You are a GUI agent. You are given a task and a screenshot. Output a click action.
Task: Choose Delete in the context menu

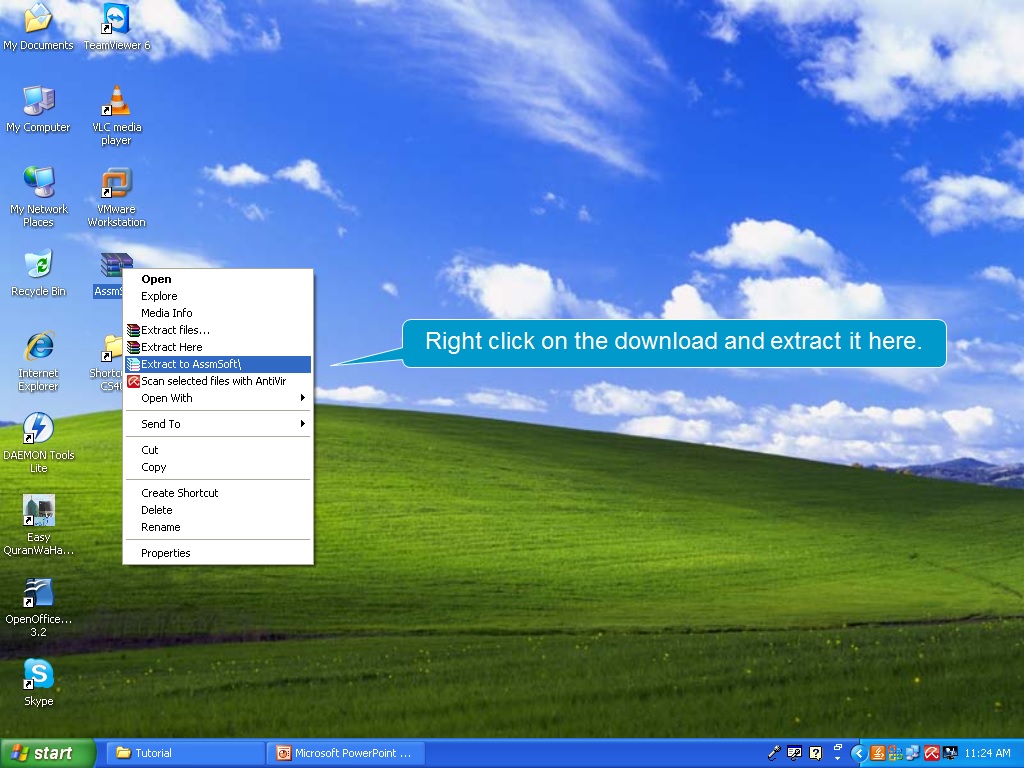218,510
